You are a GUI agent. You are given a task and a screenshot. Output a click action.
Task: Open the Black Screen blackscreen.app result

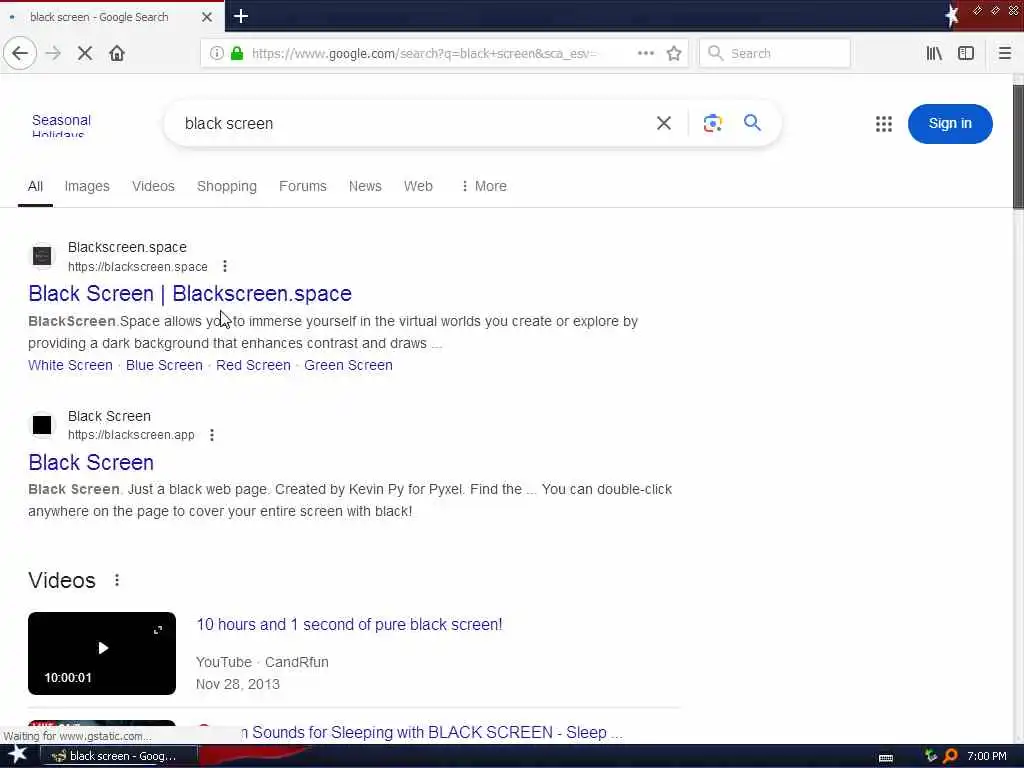click(x=91, y=462)
